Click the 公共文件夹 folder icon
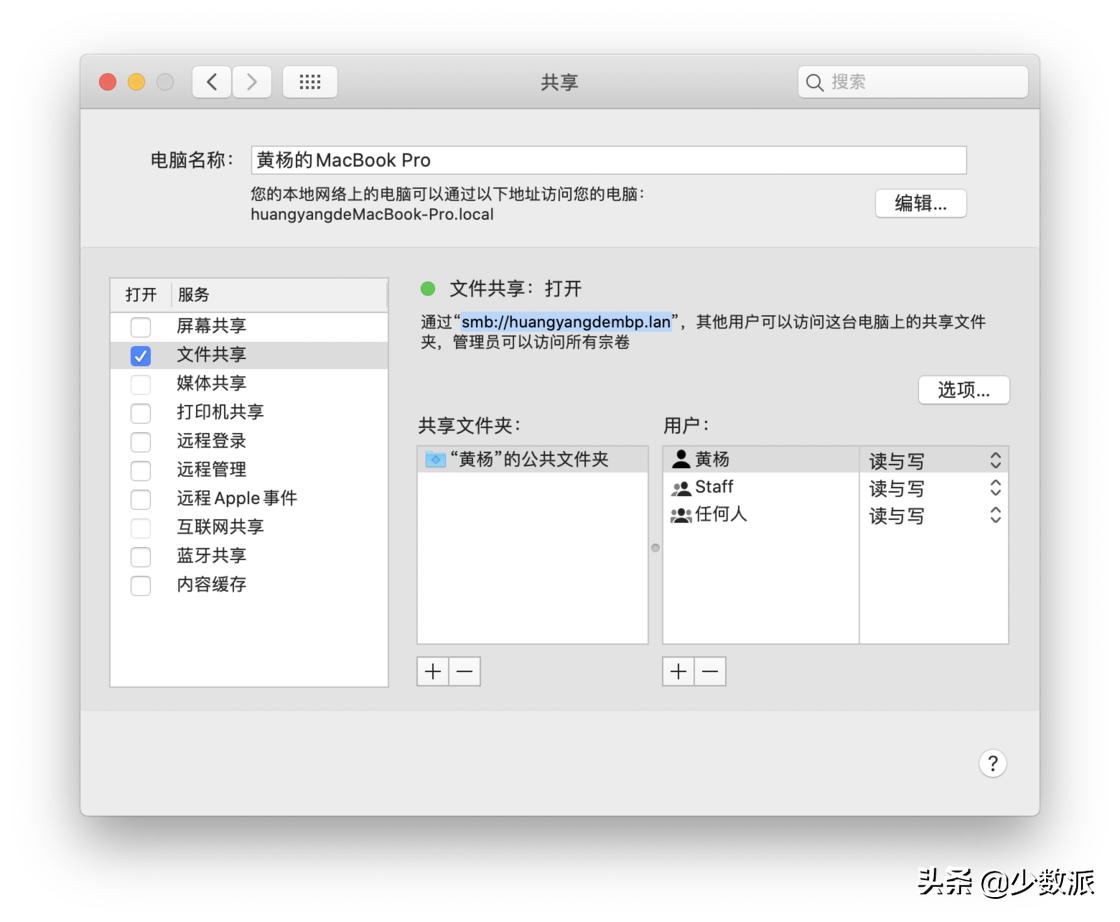 coord(434,458)
